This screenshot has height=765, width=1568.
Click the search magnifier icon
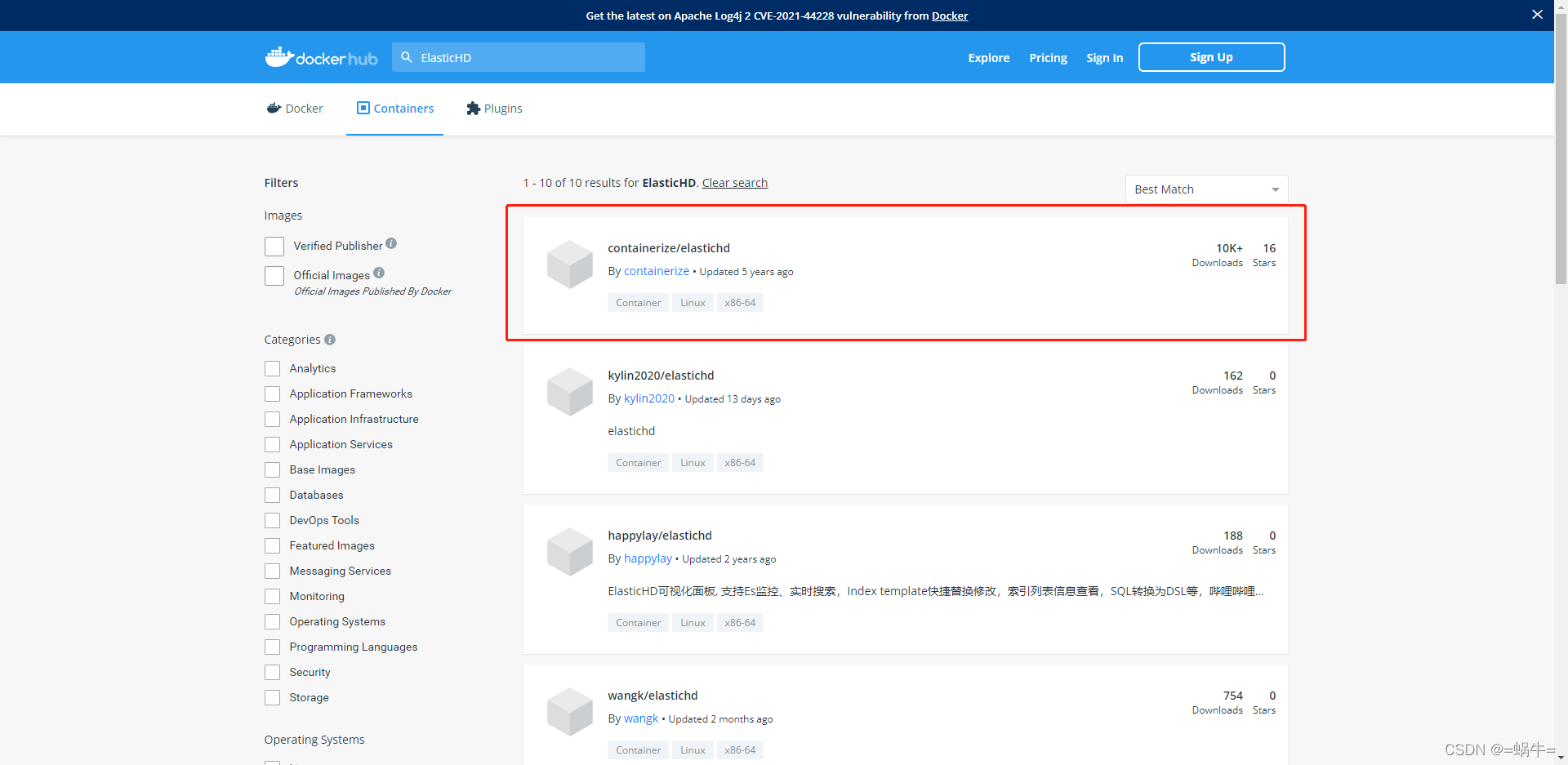(407, 57)
